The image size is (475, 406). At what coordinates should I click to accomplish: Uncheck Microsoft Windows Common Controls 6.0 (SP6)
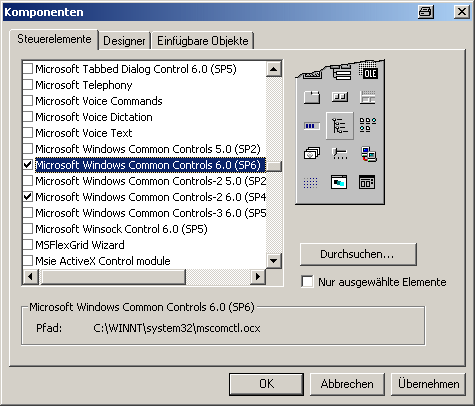(28, 165)
